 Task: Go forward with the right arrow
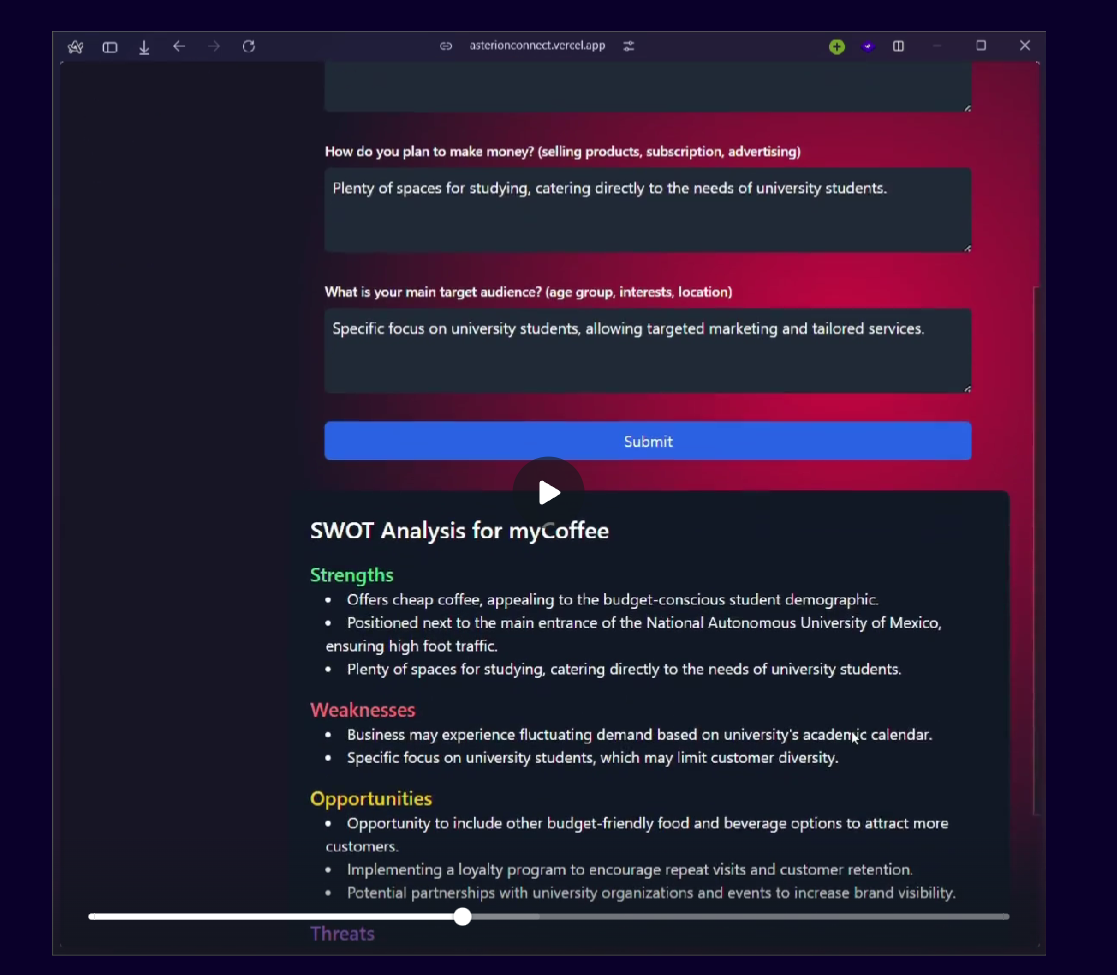(x=214, y=46)
